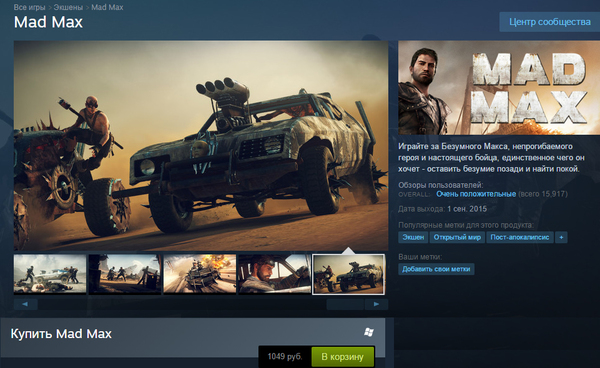This screenshot has height=368, width=600.
Task: Click the 'Mad Max' page title
Action: (x=48, y=22)
